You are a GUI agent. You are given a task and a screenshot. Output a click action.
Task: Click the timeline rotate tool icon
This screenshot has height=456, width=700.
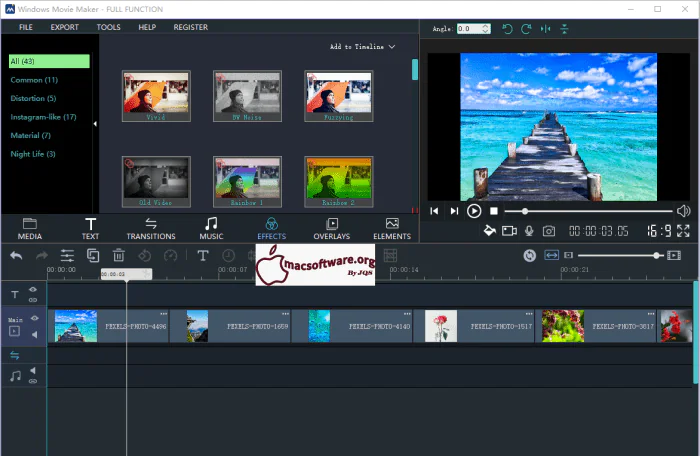[144, 255]
